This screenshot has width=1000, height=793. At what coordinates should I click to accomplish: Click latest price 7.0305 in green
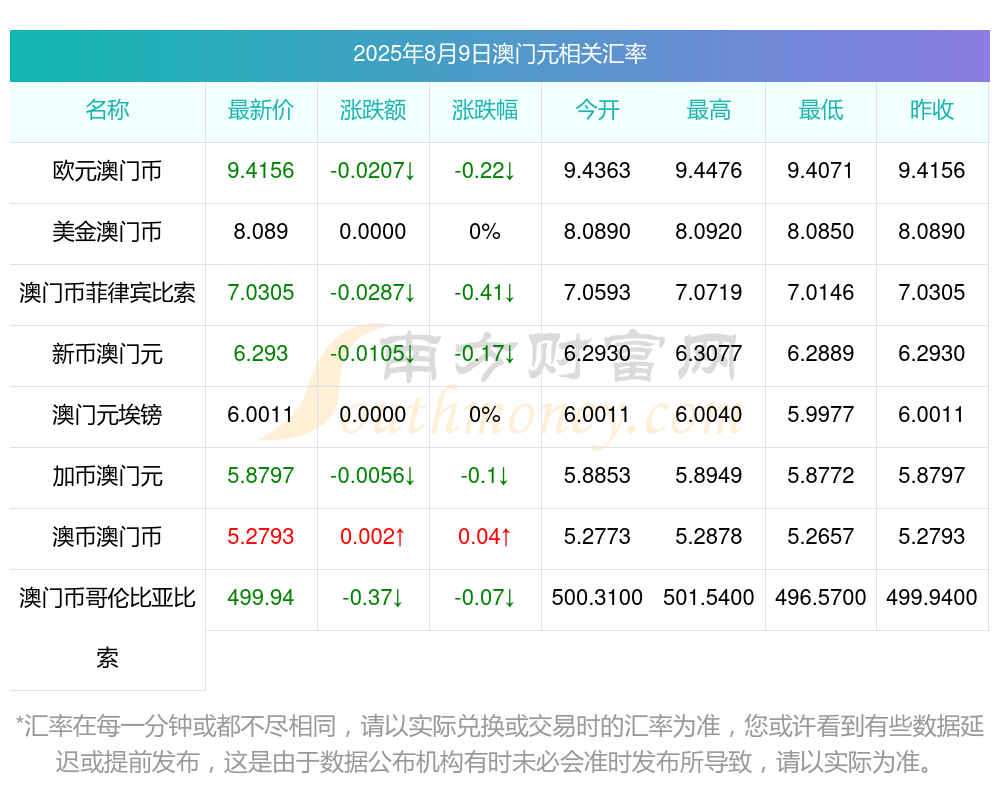[261, 292]
